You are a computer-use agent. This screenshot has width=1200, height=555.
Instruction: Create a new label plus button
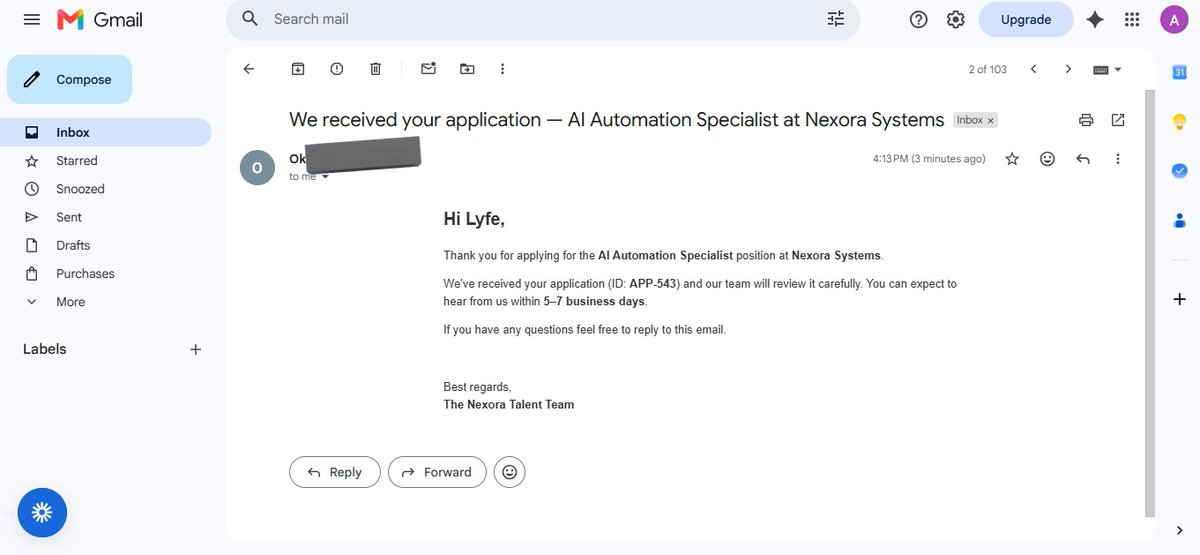coord(196,349)
